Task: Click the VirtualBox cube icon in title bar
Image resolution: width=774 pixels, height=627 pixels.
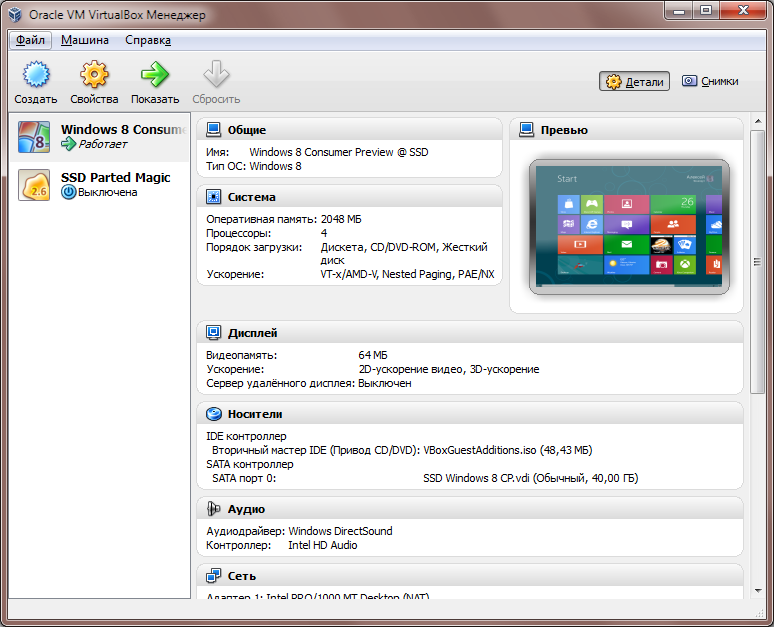Action: point(15,14)
